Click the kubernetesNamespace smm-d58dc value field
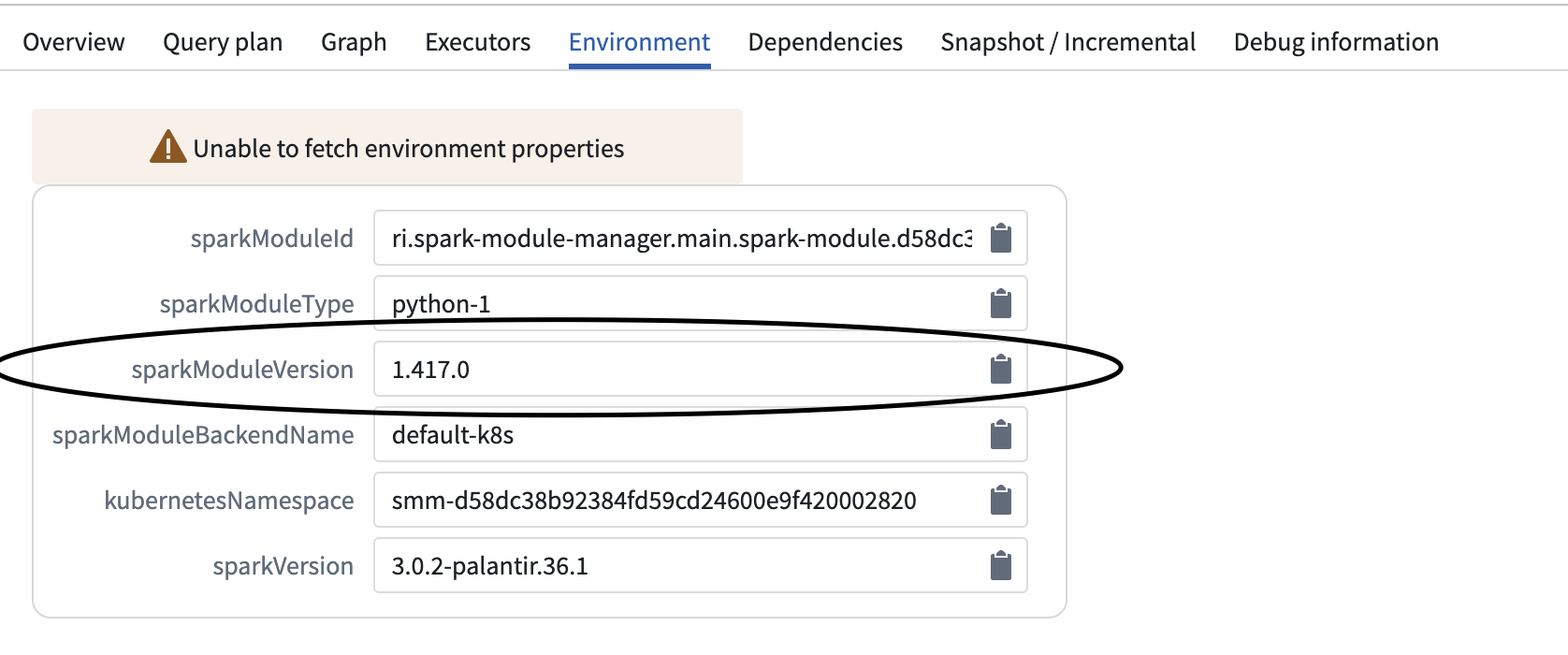This screenshot has width=1568, height=655. (701, 500)
